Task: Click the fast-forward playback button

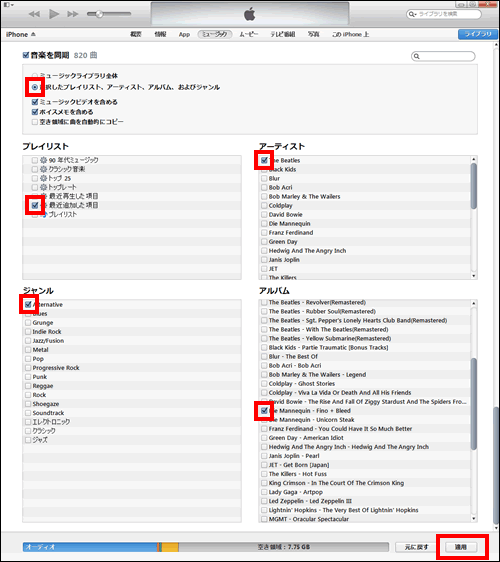Action: pyautogui.click(x=73, y=14)
